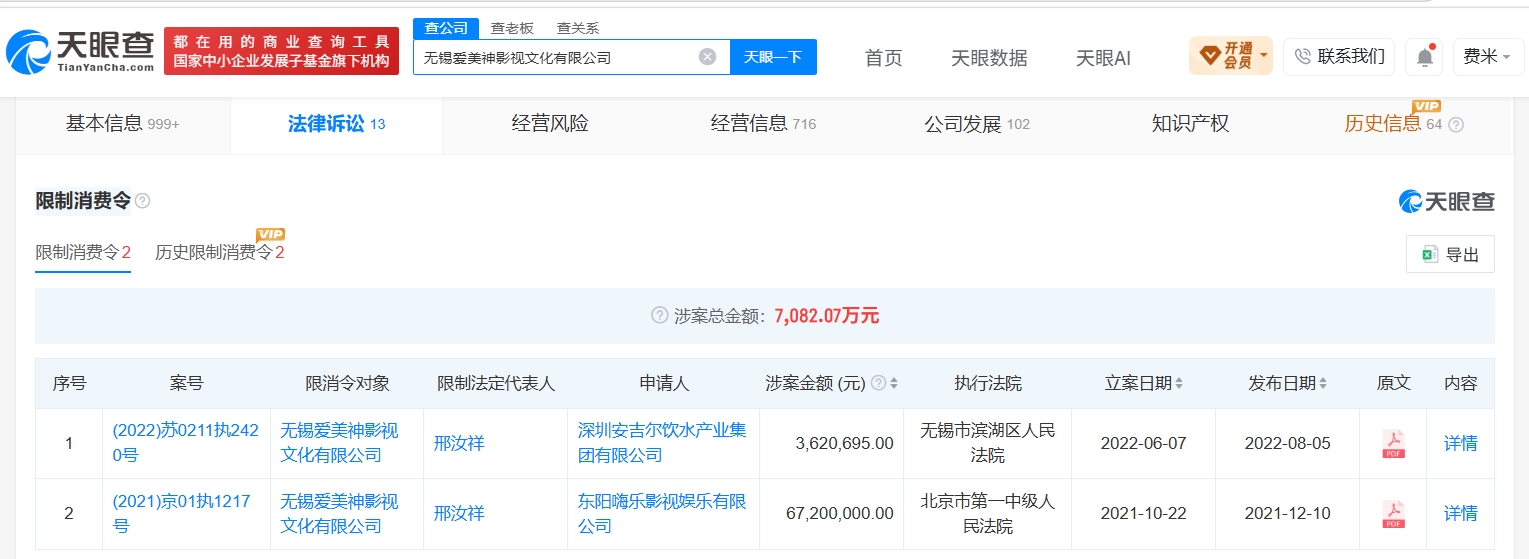
Task: Click amount cell 67,200,000.00
Action: [x=839, y=513]
